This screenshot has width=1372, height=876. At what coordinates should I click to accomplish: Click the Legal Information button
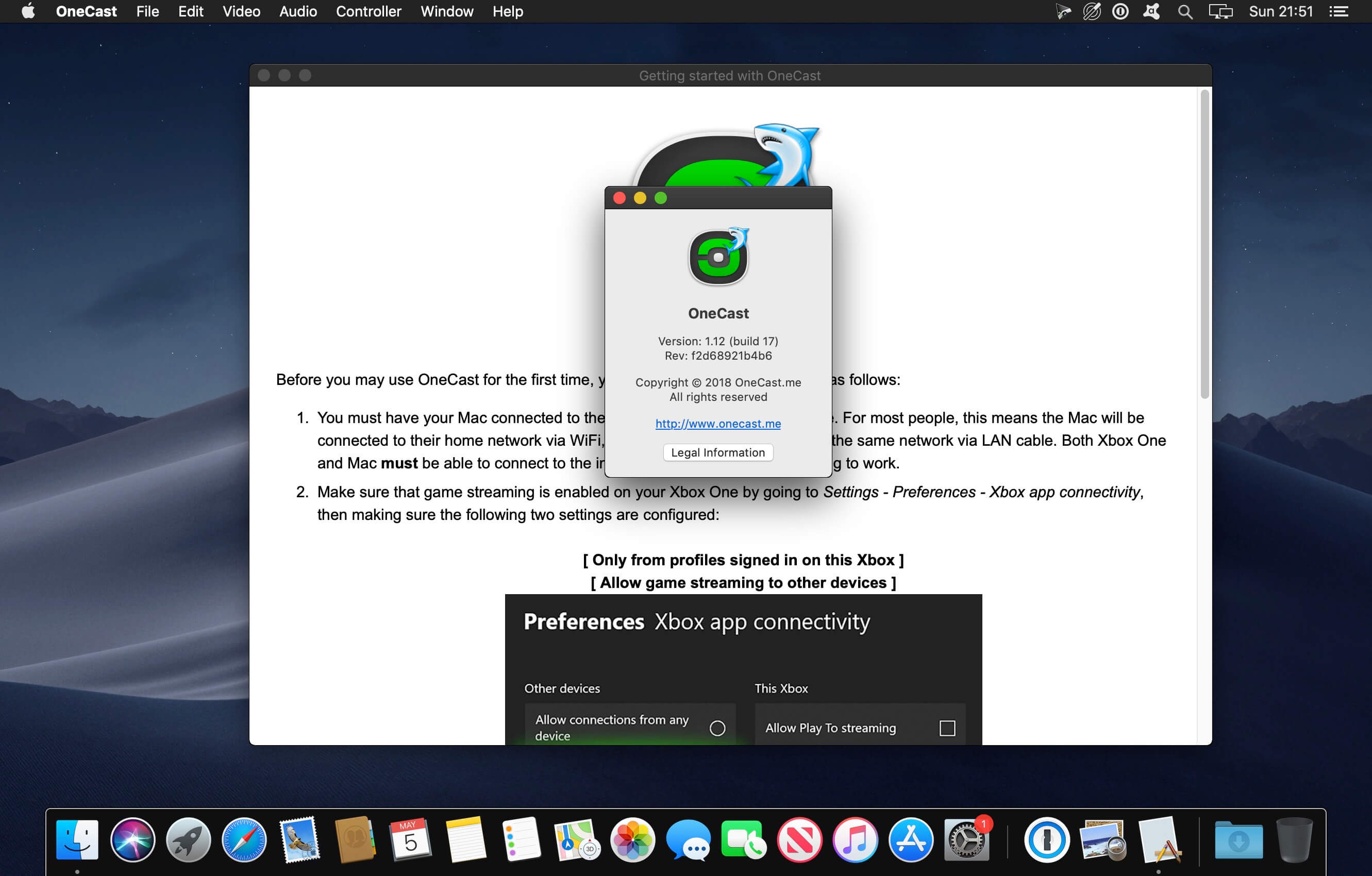(x=718, y=452)
